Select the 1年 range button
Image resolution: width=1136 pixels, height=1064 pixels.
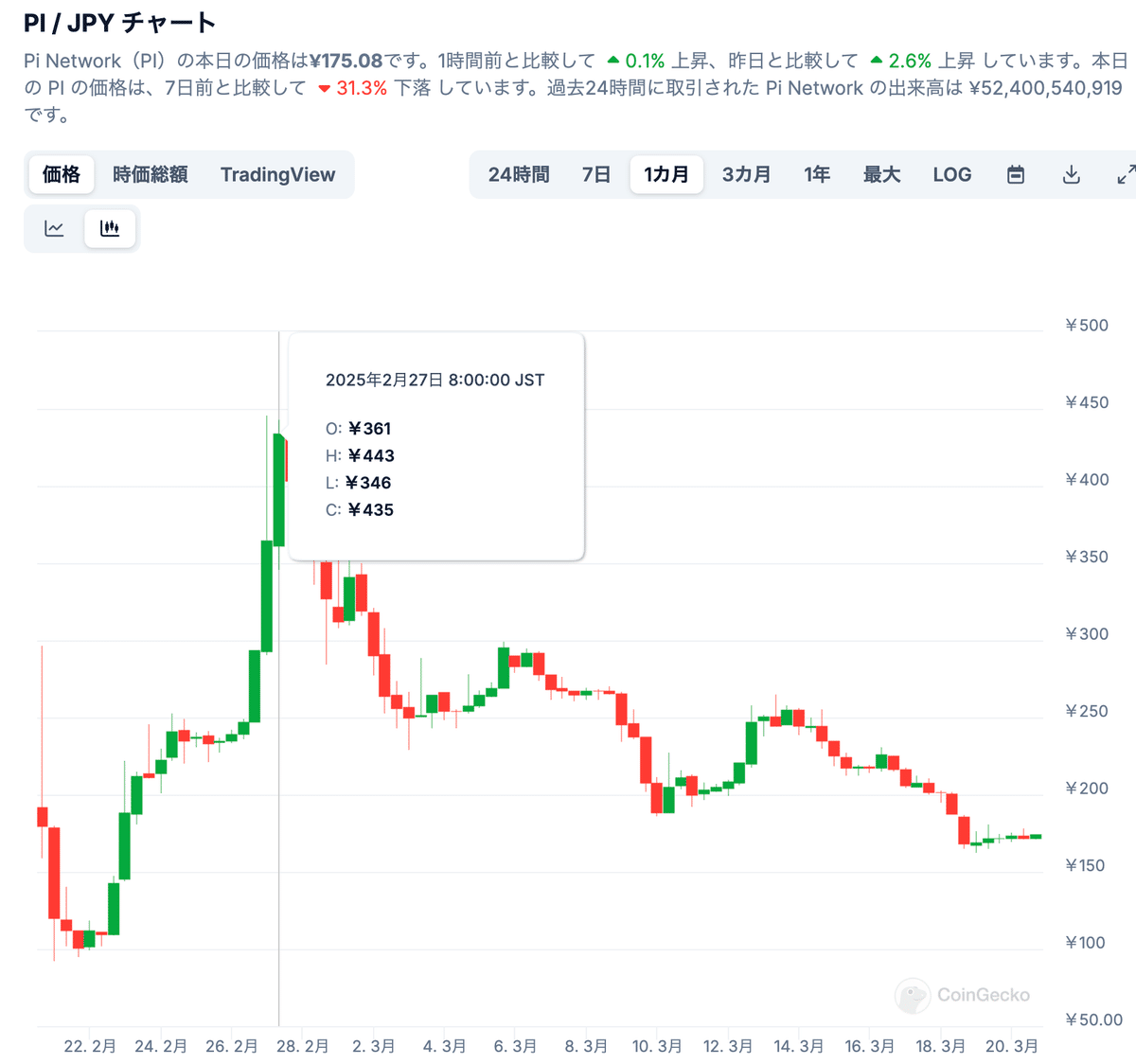tap(816, 174)
